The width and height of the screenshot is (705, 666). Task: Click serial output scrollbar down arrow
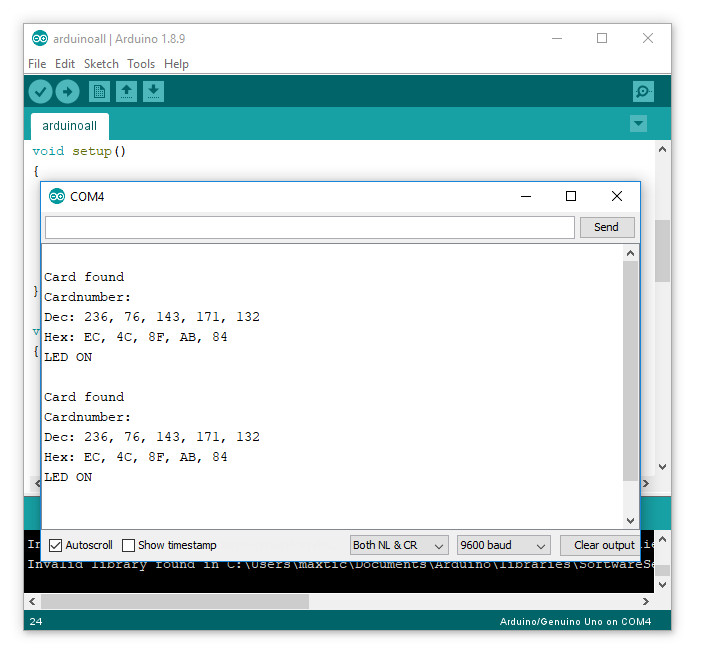coord(630,521)
